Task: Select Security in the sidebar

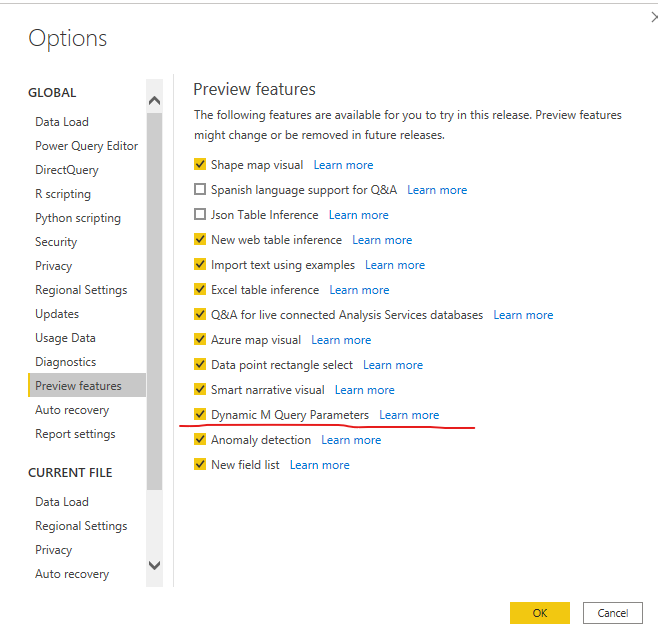Action: pos(56,242)
